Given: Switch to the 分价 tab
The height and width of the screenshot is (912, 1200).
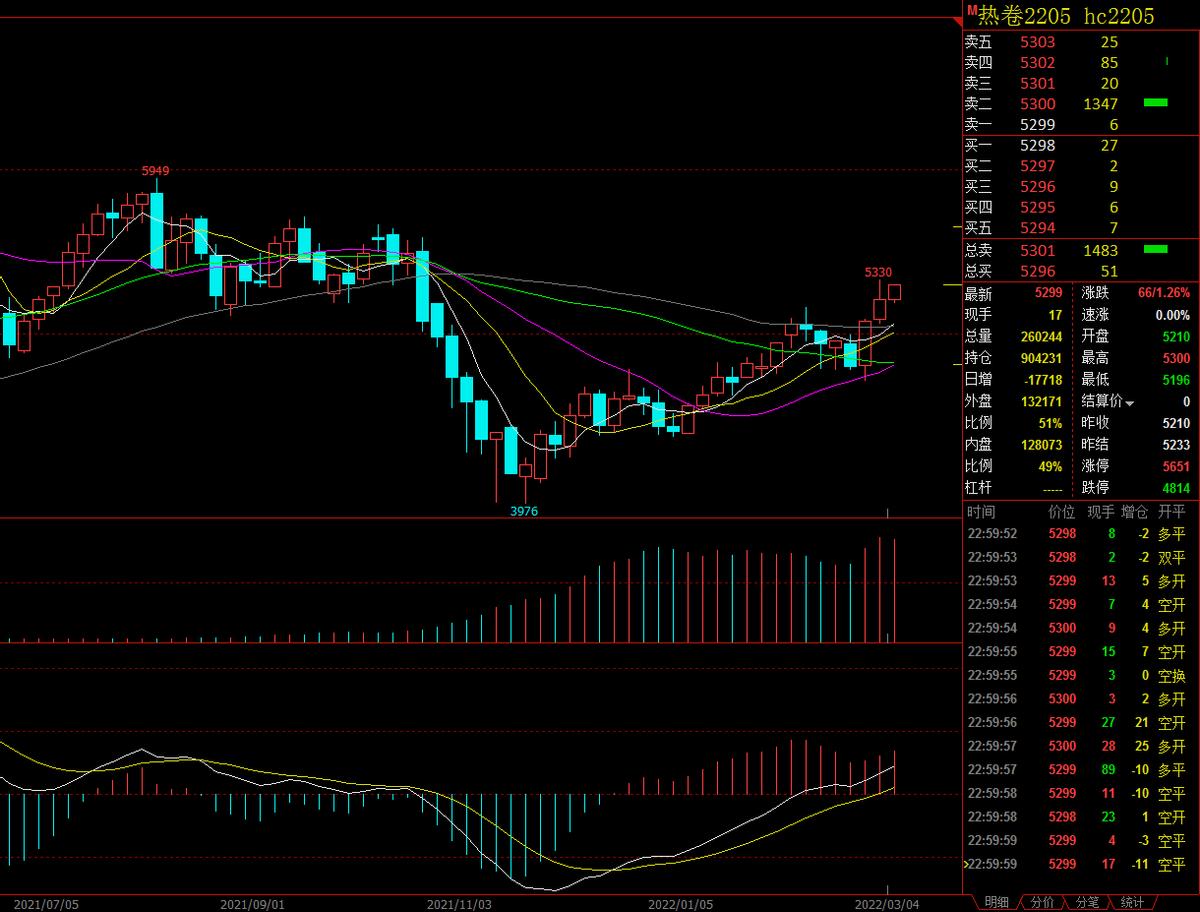Looking at the screenshot, I should pyautogui.click(x=1042, y=902).
